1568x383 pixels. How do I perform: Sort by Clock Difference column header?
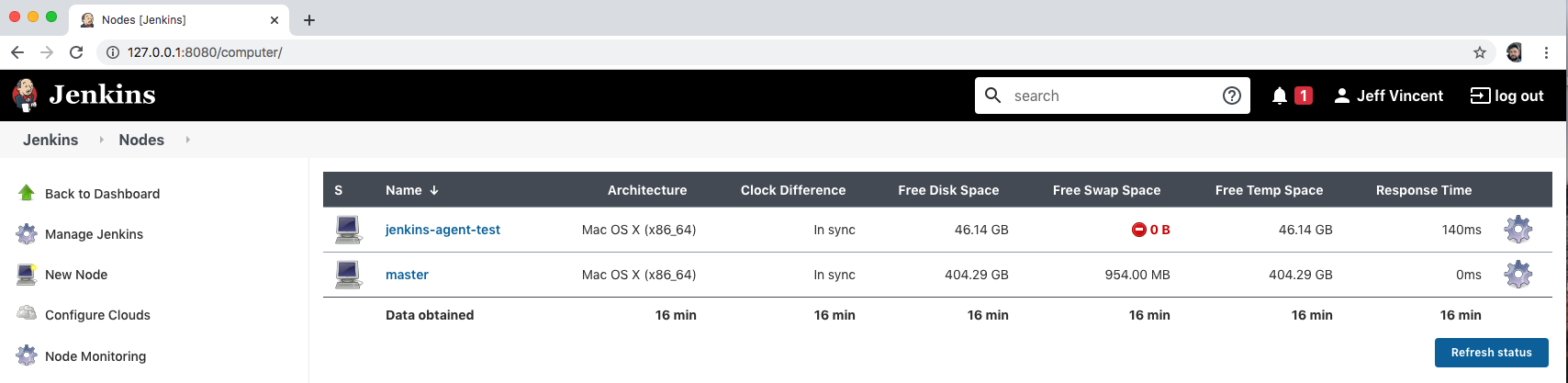click(x=793, y=190)
